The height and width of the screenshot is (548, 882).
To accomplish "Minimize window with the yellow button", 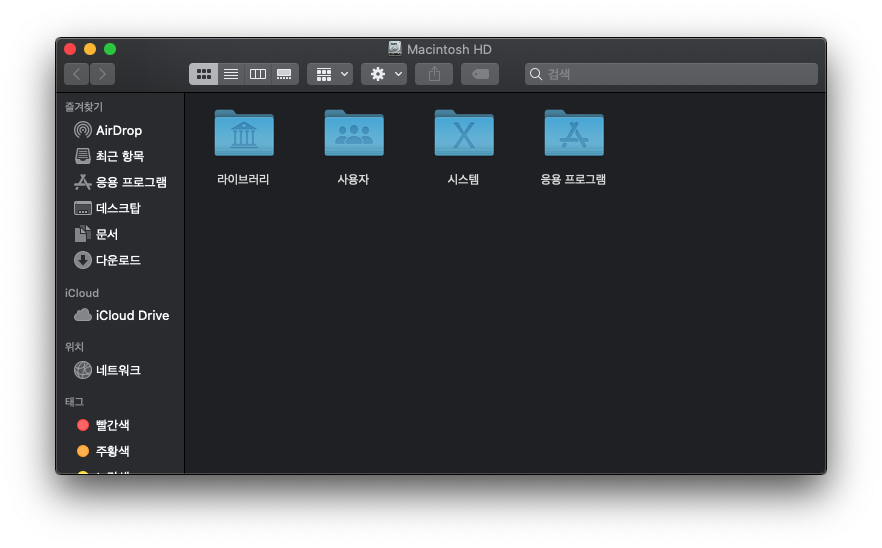I will click(90, 50).
